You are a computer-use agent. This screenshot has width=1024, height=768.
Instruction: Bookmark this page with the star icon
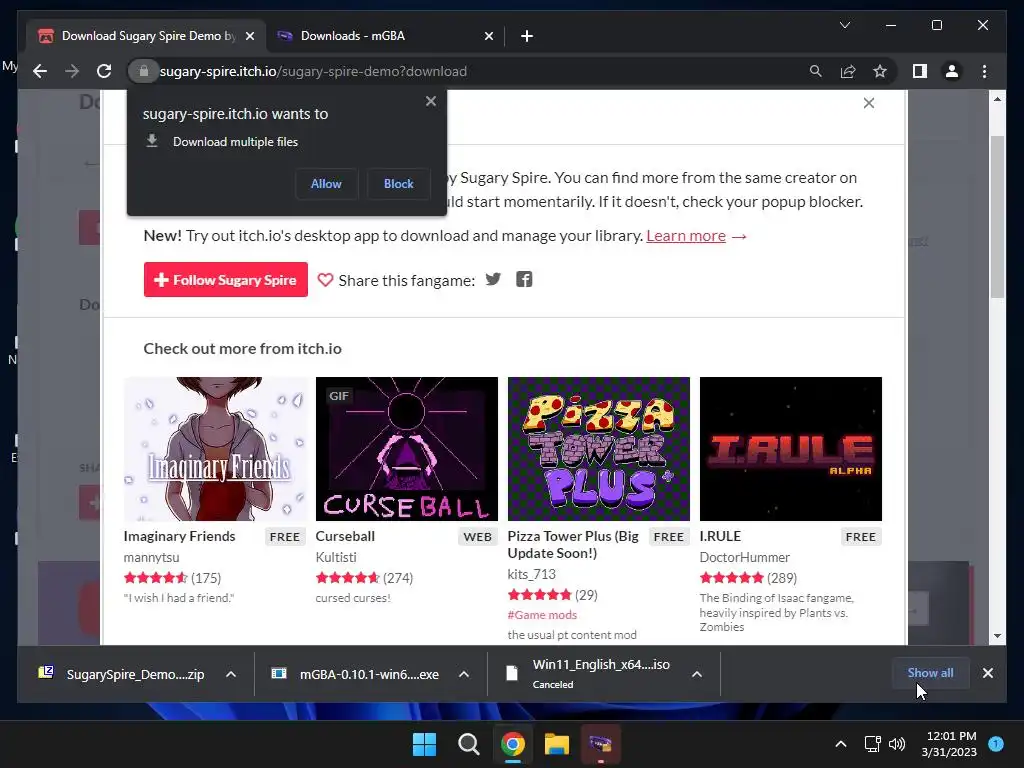click(x=880, y=71)
